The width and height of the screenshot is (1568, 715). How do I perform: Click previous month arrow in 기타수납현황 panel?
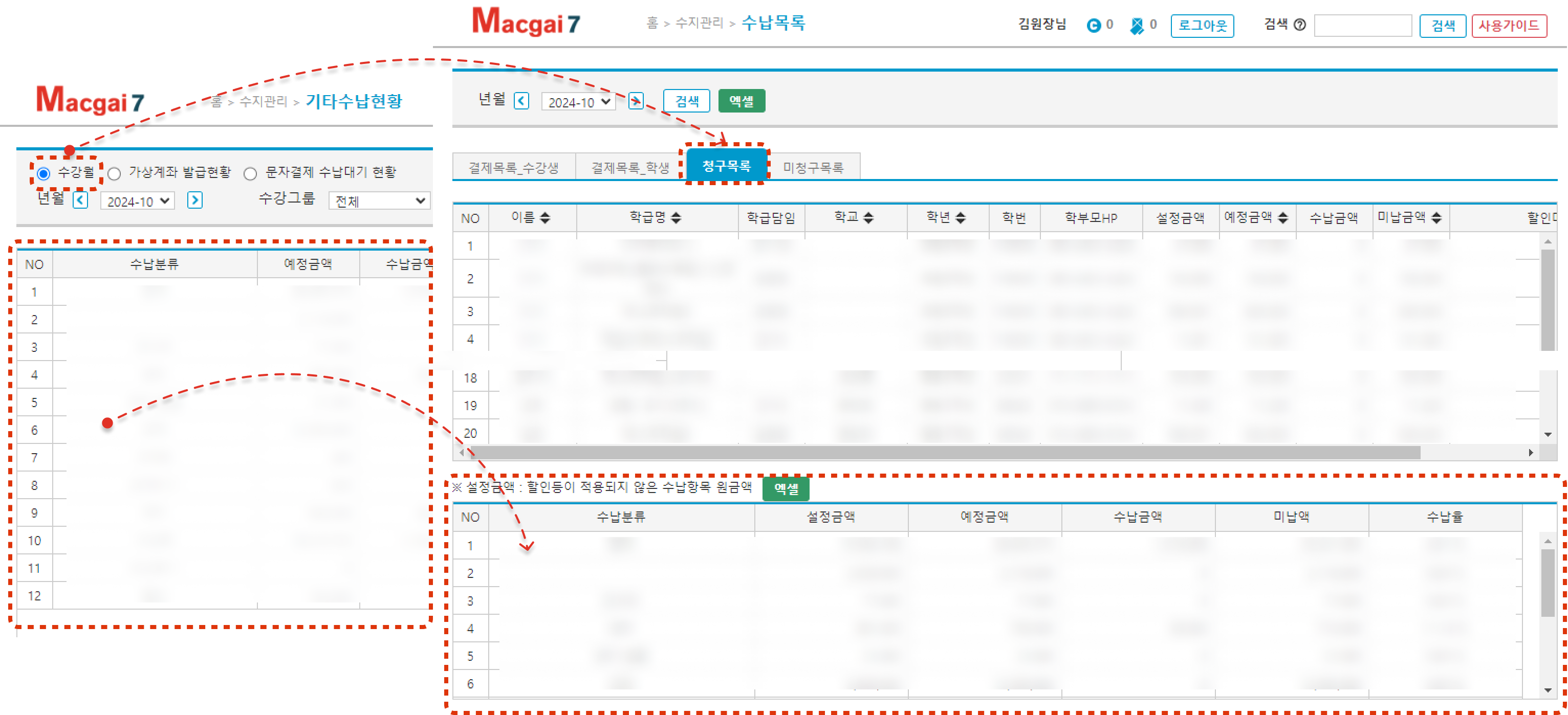80,200
